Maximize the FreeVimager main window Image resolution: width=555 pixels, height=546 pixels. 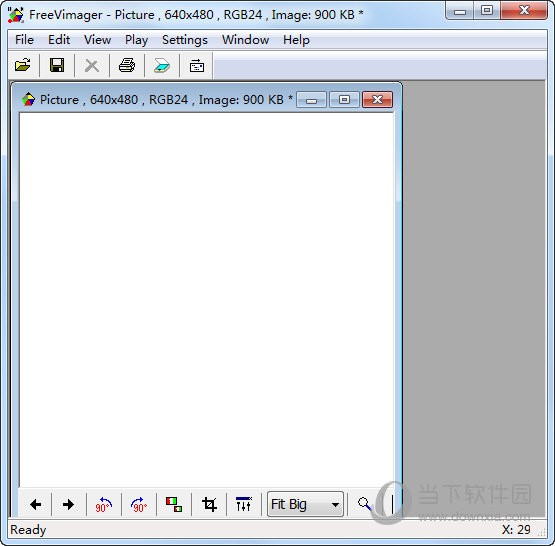487,11
